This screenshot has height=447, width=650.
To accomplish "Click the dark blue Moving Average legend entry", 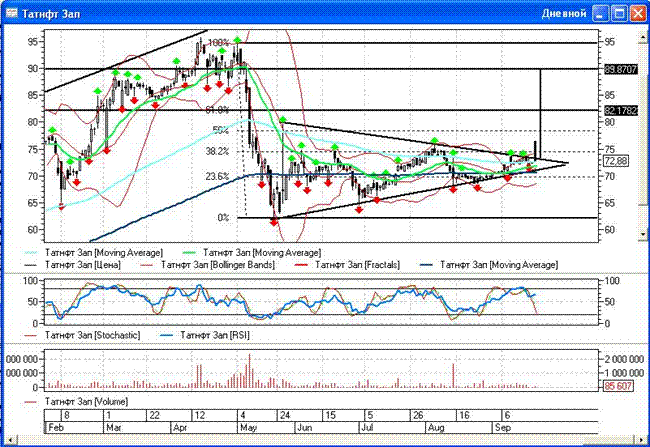I will click(489, 265).
